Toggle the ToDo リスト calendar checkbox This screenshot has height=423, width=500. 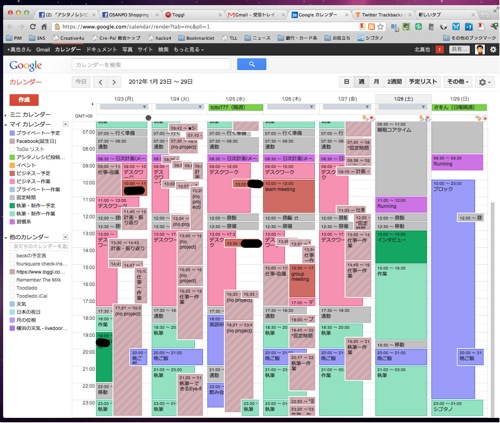click(x=12, y=149)
